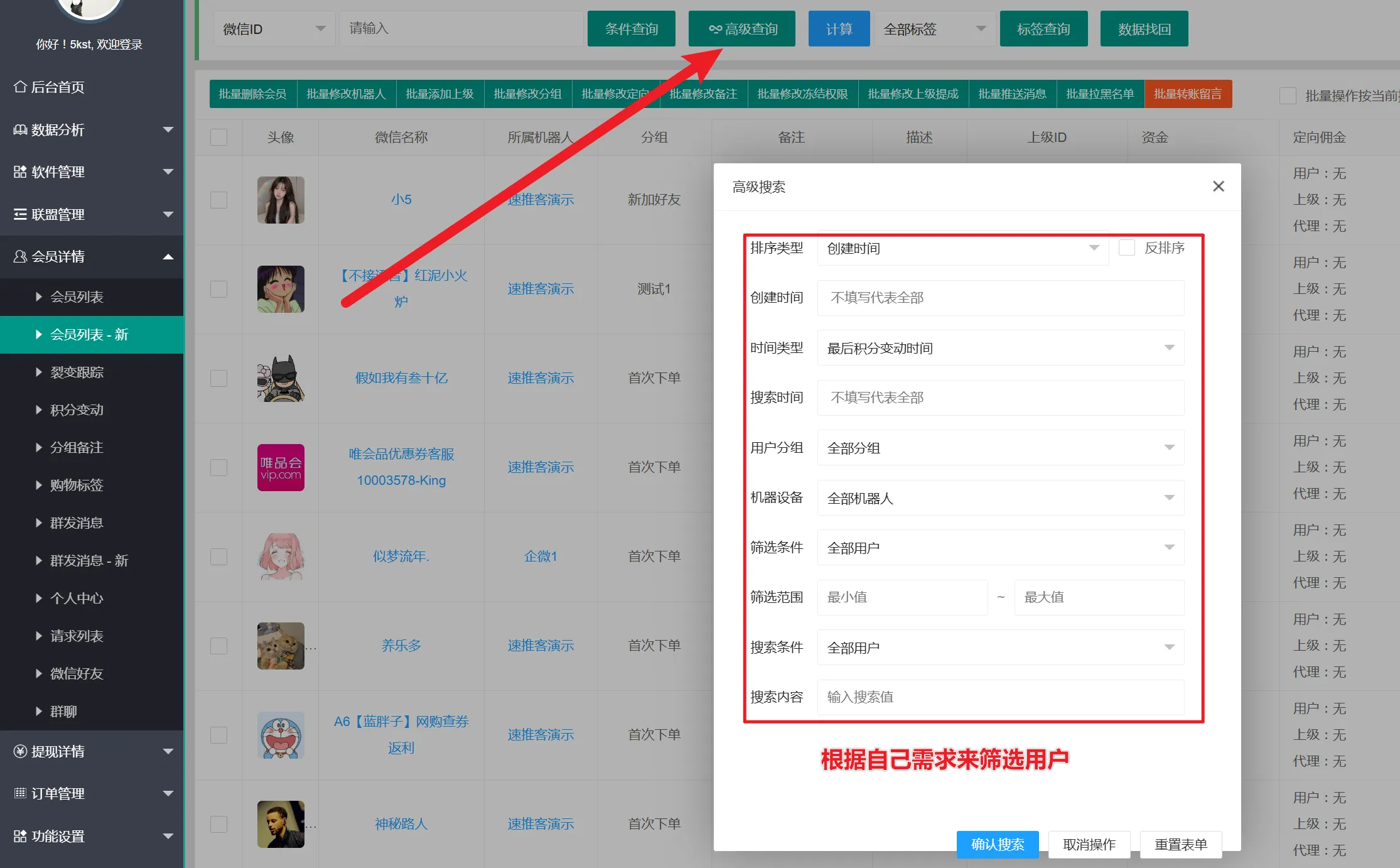Open the 排序类型 dropdown (创建时间)
The width and height of the screenshot is (1400, 868).
(963, 248)
